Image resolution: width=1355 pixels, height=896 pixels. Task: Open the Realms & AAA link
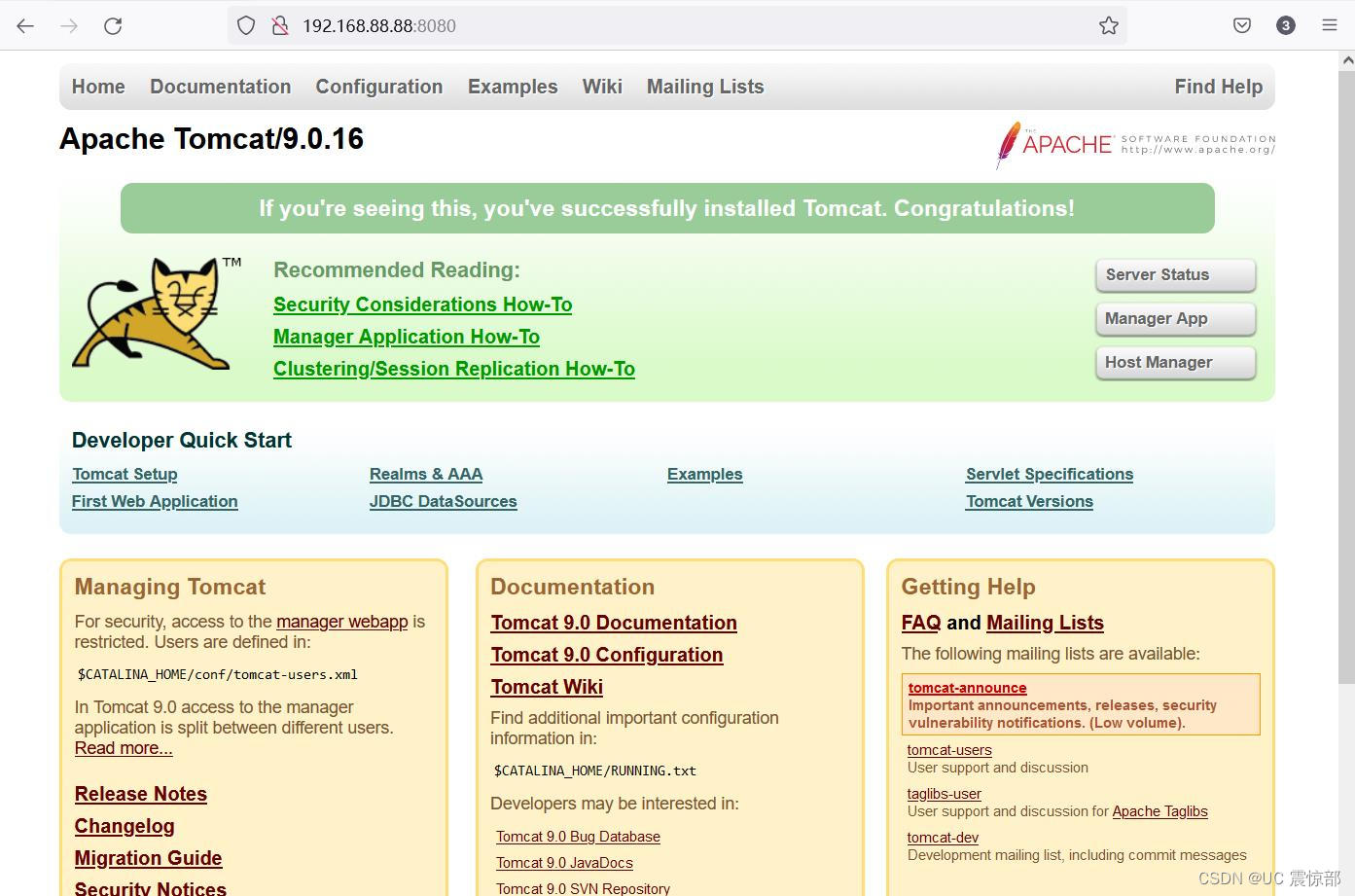coord(426,474)
